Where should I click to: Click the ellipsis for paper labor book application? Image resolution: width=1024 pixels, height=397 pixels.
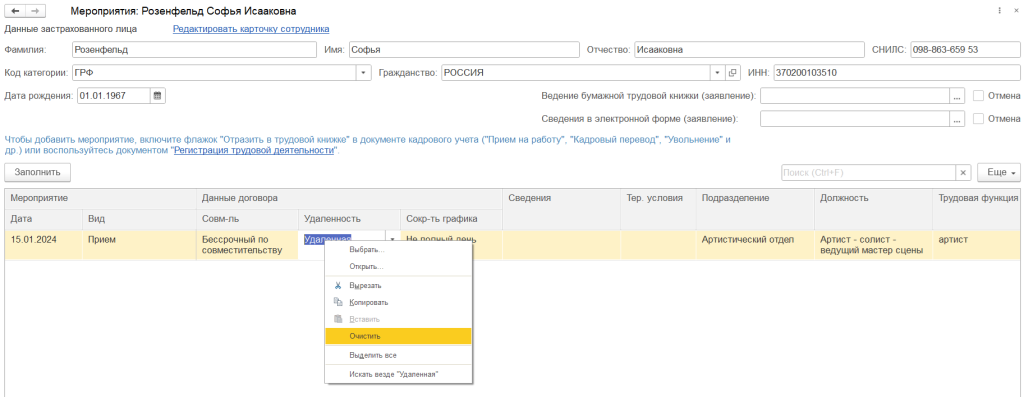click(957, 96)
